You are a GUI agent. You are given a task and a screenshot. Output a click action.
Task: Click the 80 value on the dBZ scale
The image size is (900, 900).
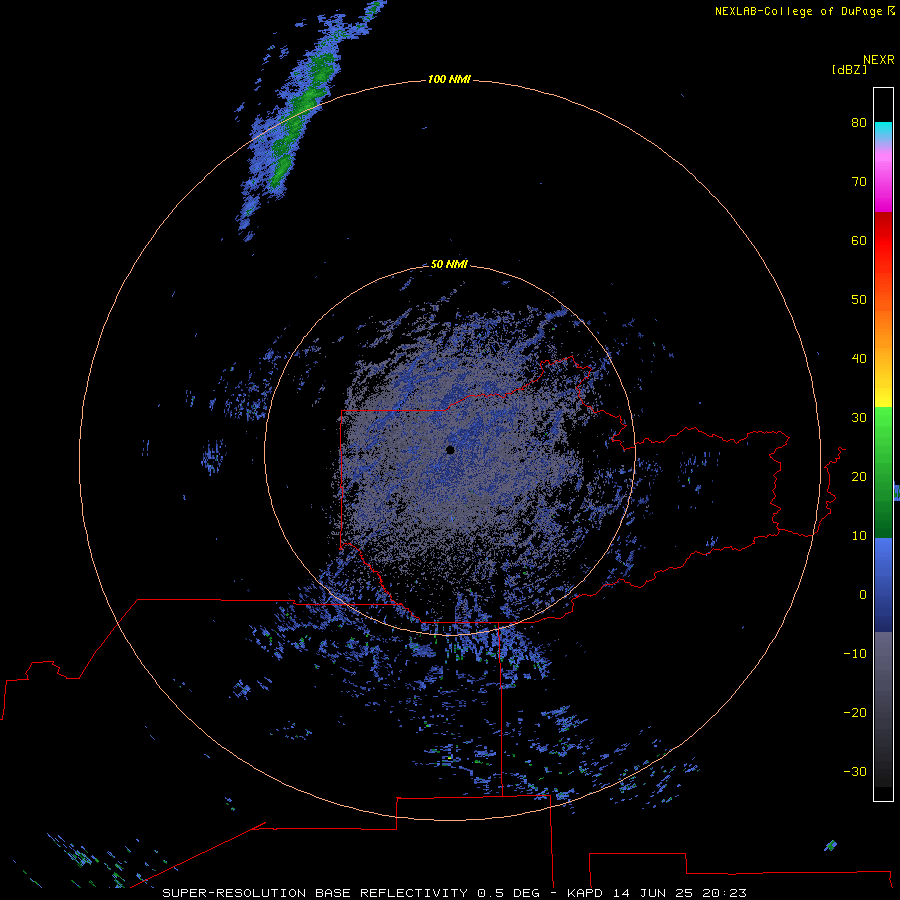point(859,122)
